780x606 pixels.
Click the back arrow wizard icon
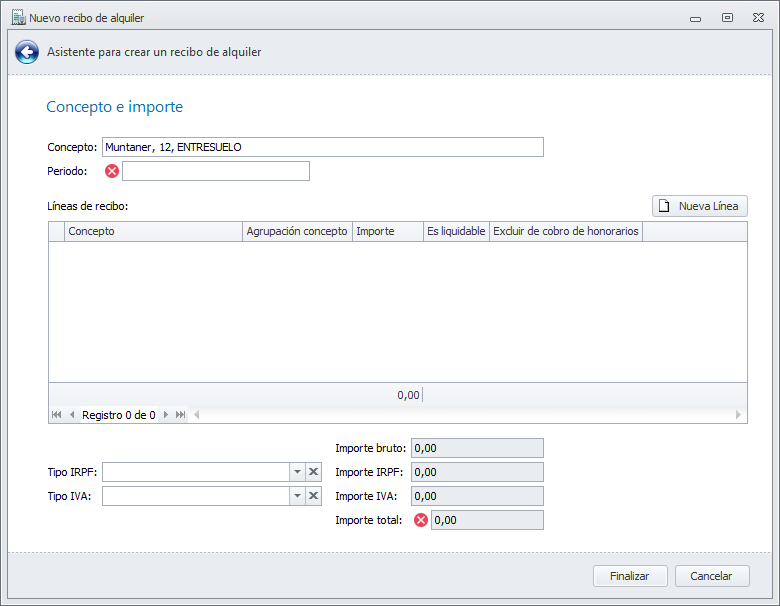[x=27, y=52]
